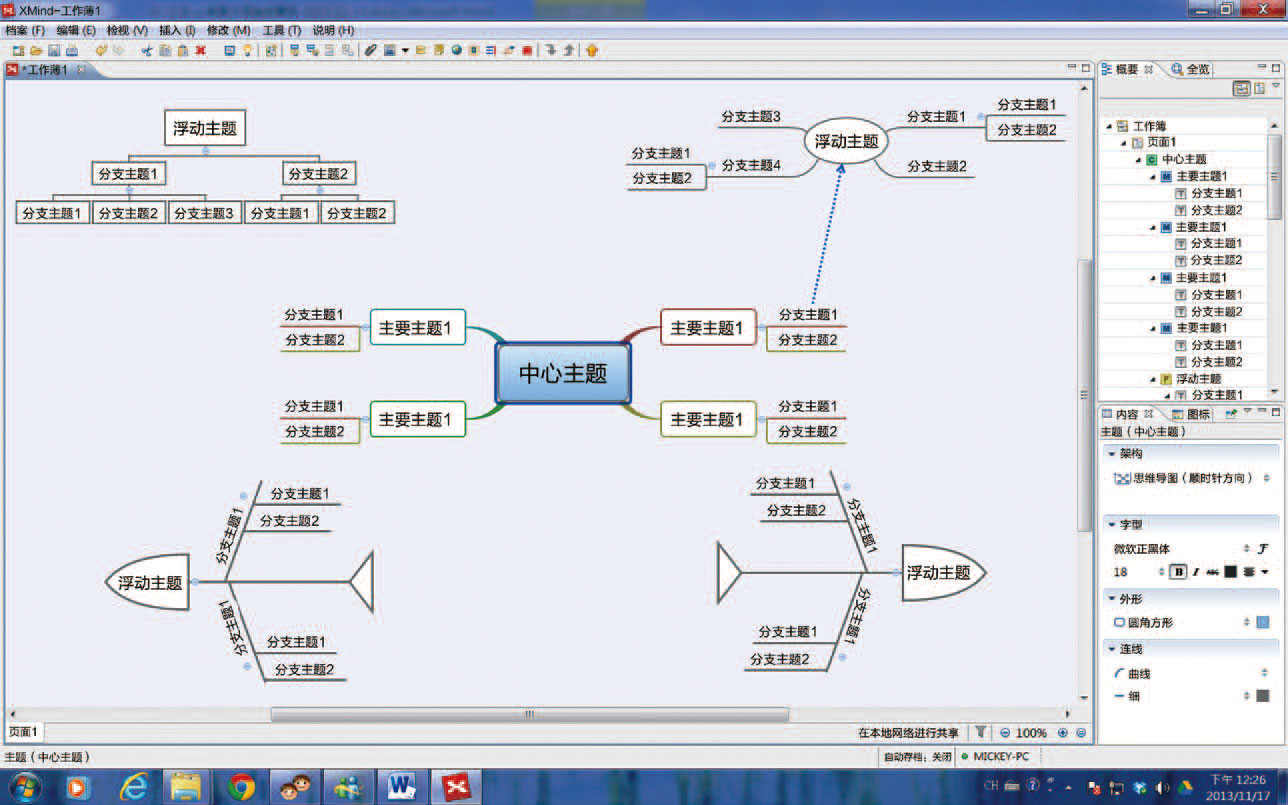Collapse the 连线 section

click(x=1111, y=649)
